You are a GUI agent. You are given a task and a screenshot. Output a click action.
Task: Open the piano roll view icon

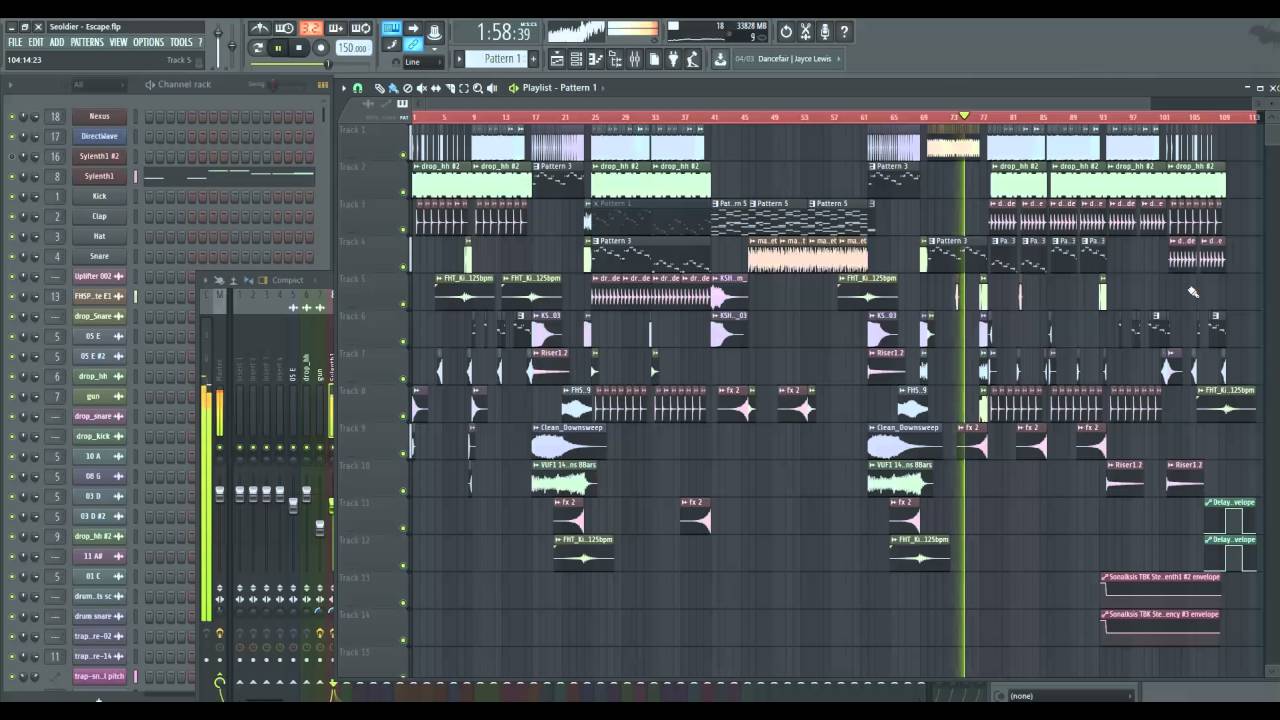(x=596, y=60)
